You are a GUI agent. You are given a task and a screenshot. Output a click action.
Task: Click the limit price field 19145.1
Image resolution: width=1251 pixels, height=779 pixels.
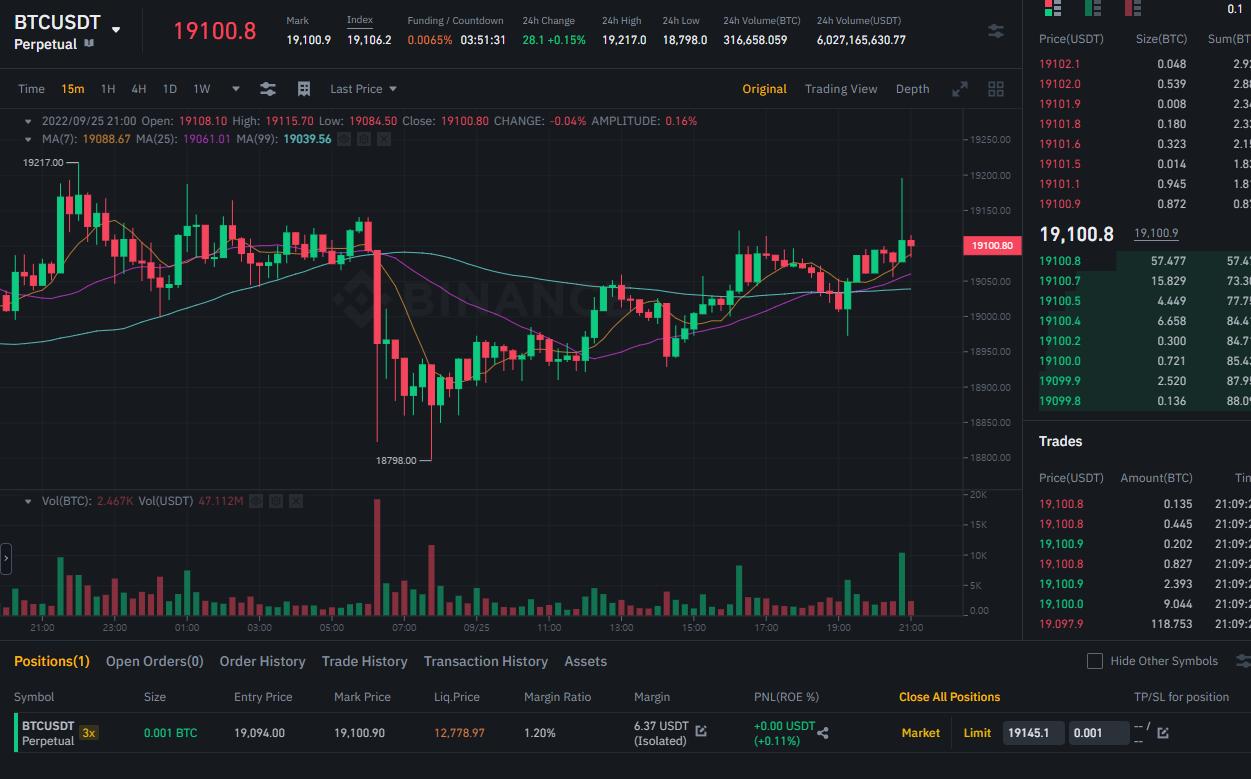point(1035,733)
